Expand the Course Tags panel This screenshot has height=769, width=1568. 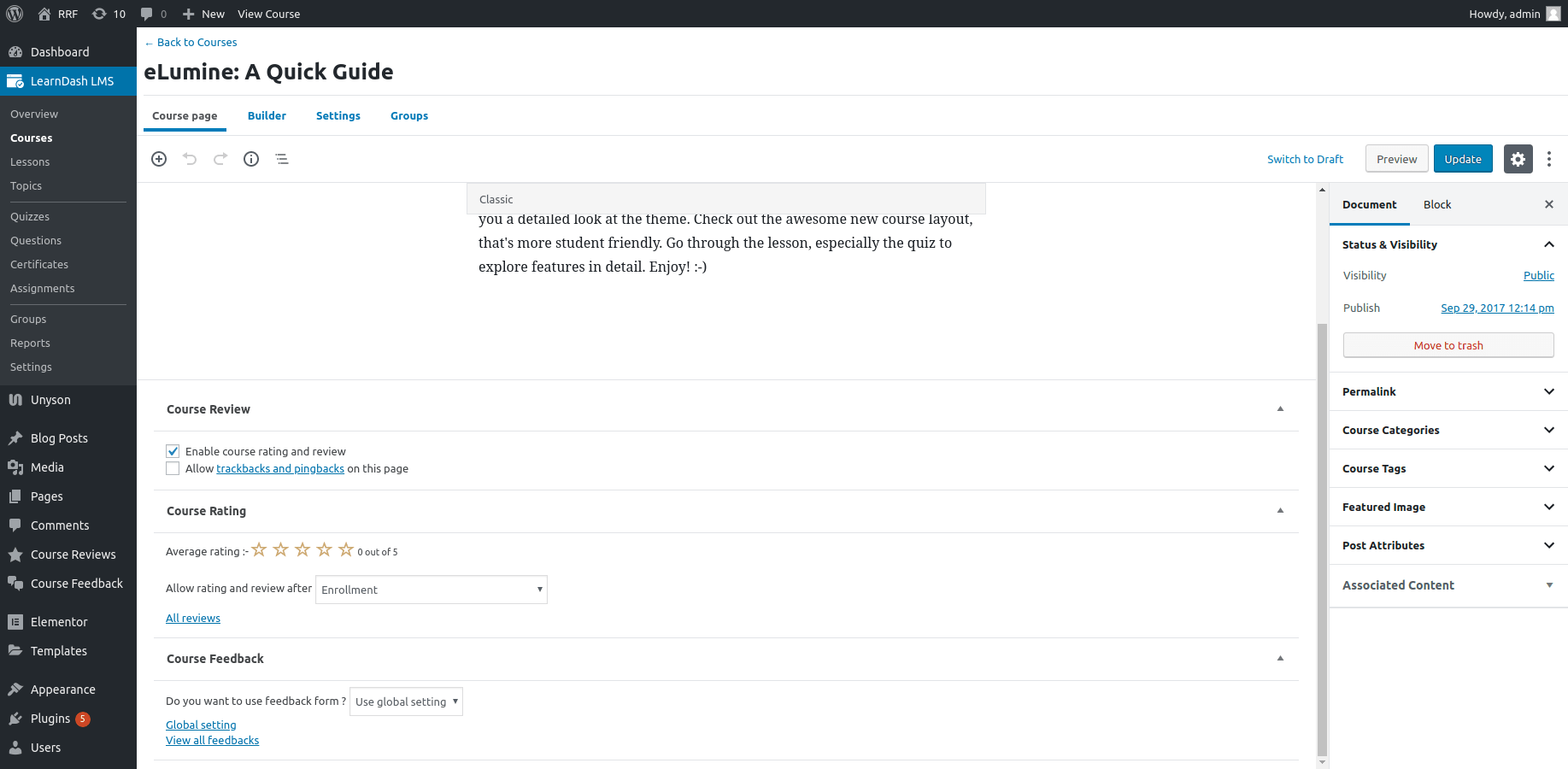pos(1448,468)
